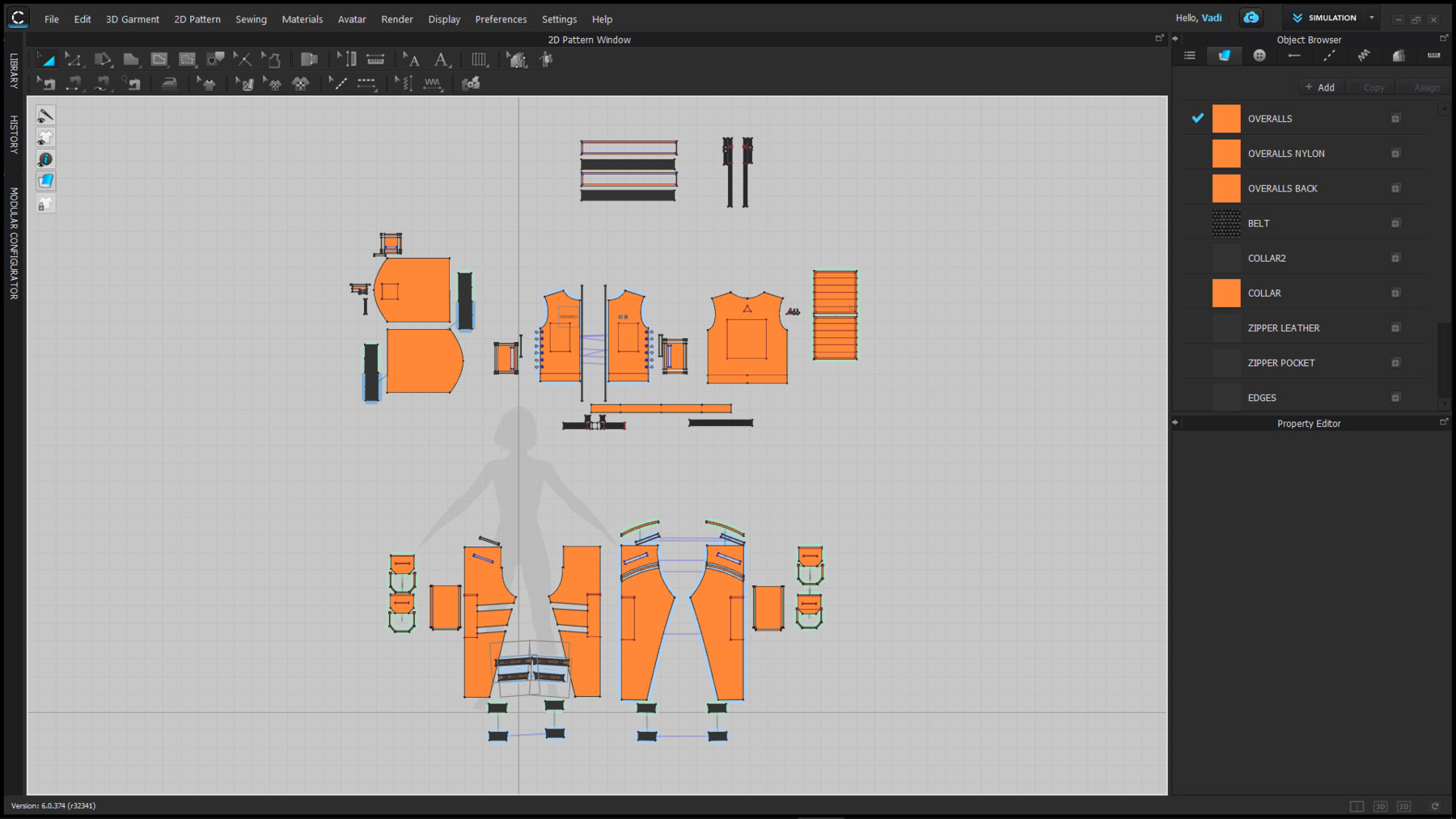Viewport: 1456px width, 819px height.
Task: Expand the ZIPPER POCKET entry options
Action: [x=1395, y=363]
